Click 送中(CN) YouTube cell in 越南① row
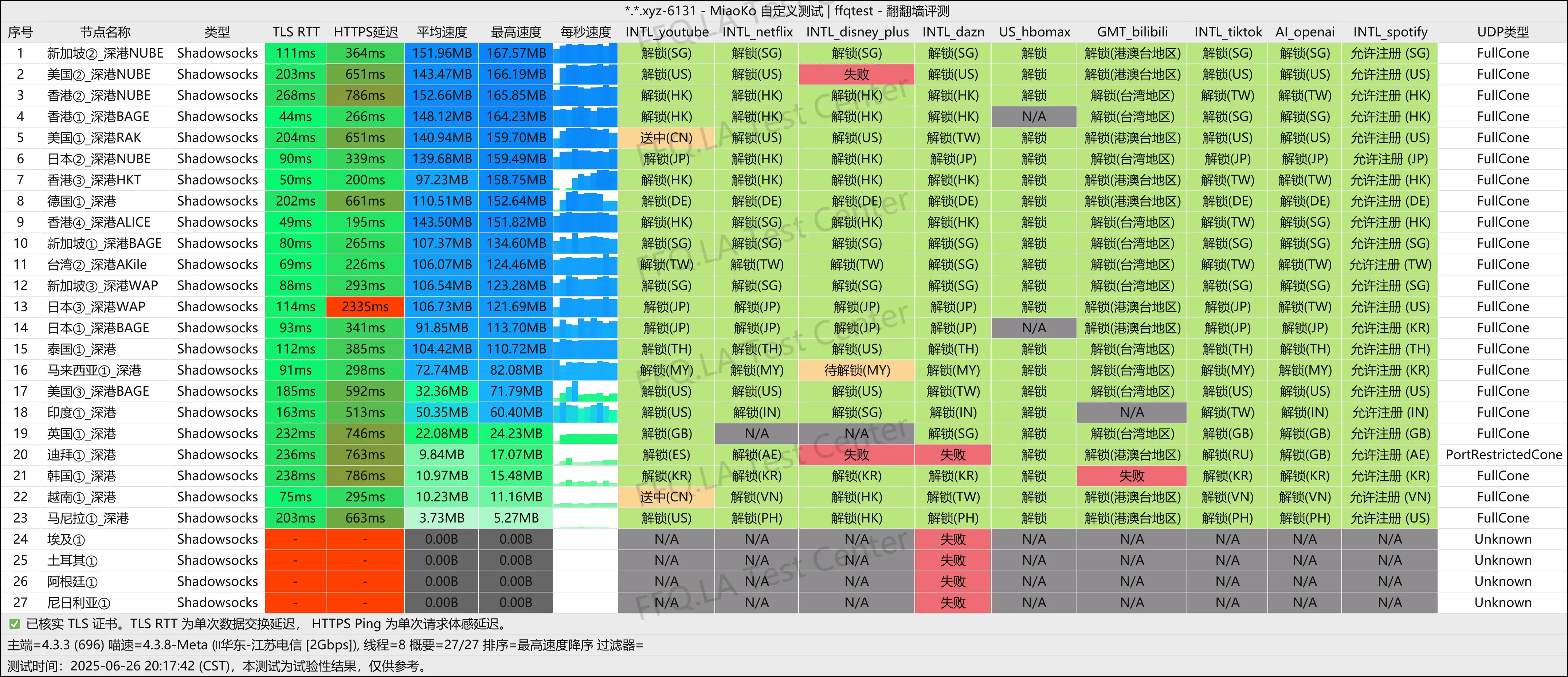This screenshot has width=1568, height=677. click(x=667, y=497)
